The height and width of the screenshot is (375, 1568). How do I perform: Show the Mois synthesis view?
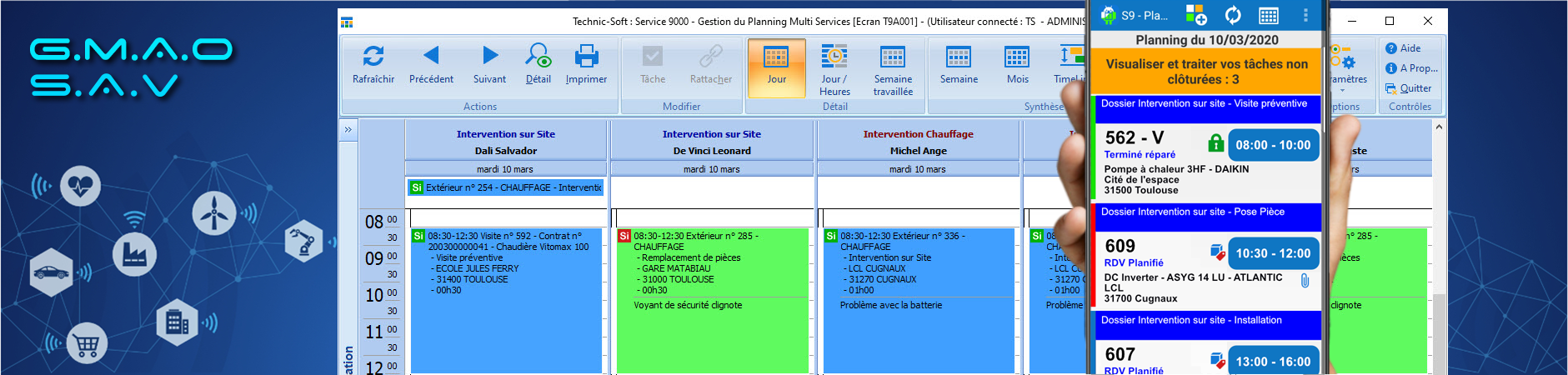[1017, 64]
